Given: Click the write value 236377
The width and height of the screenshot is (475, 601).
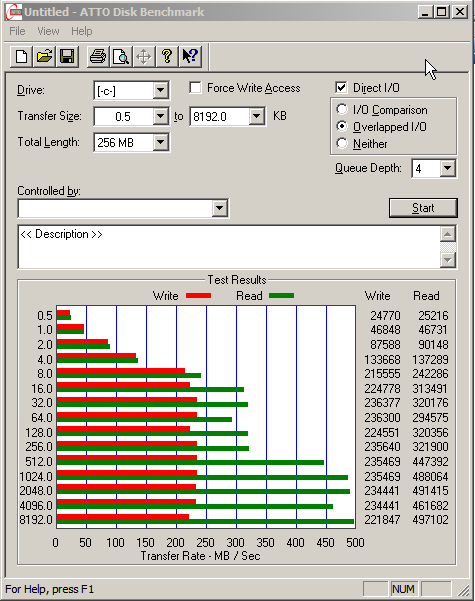Looking at the screenshot, I should pyautogui.click(x=382, y=403).
